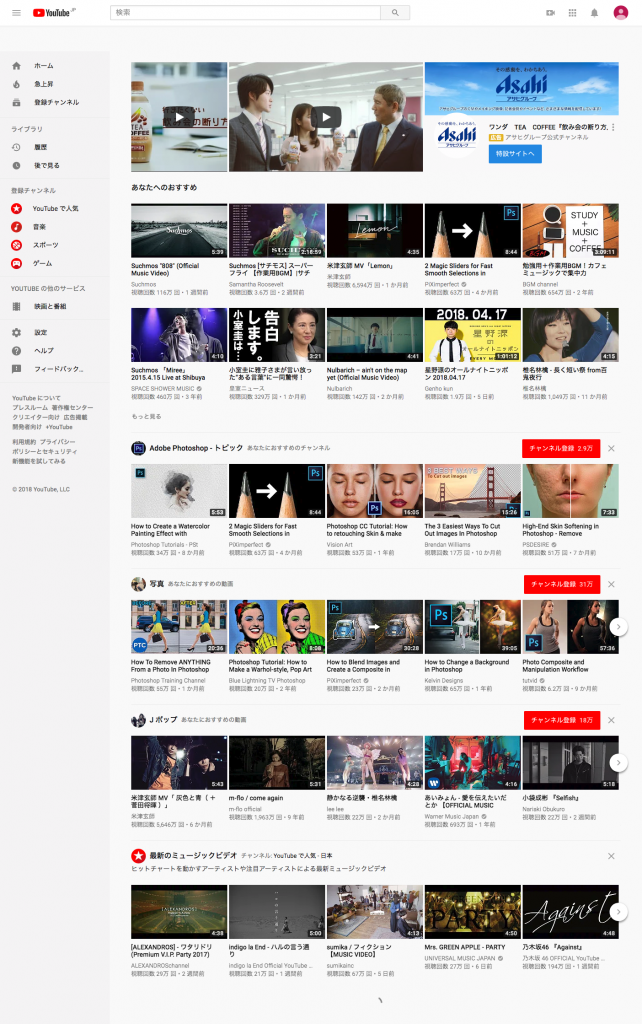Subscribe to the Adobe Photoshop topic channel
The width and height of the screenshot is (642, 1024).
tap(560, 448)
